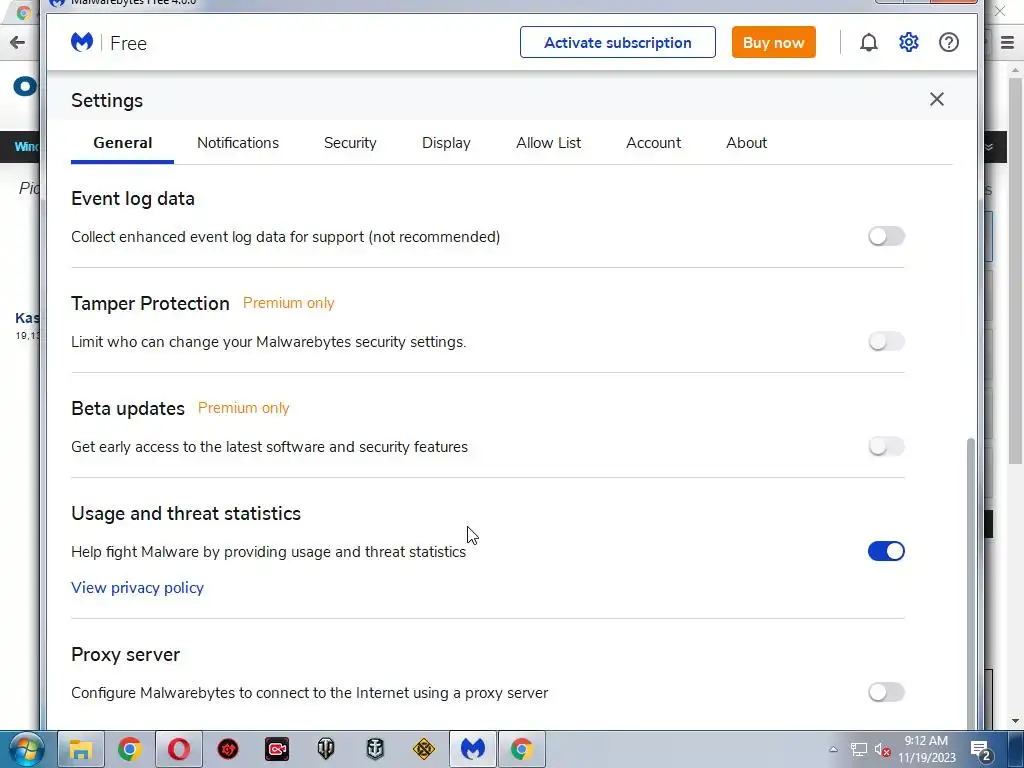The height and width of the screenshot is (768, 1024).
Task: Open the About tab
Action: point(746,143)
